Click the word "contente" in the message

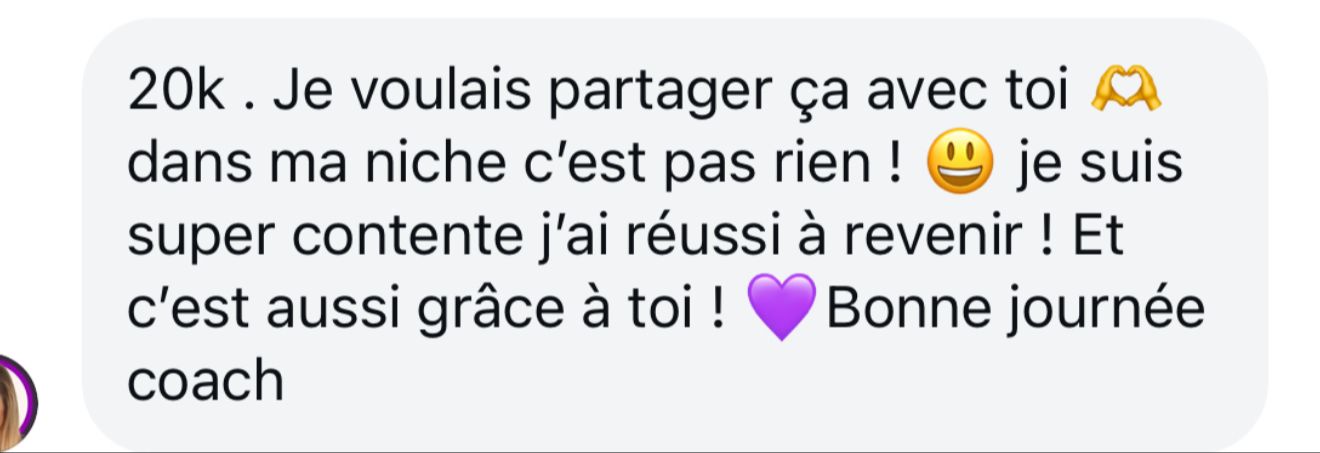(x=403, y=237)
